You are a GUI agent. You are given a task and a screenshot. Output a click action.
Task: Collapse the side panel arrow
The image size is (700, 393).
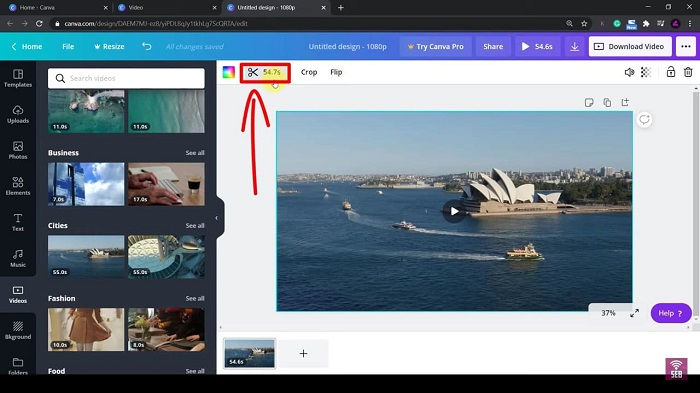tap(217, 218)
